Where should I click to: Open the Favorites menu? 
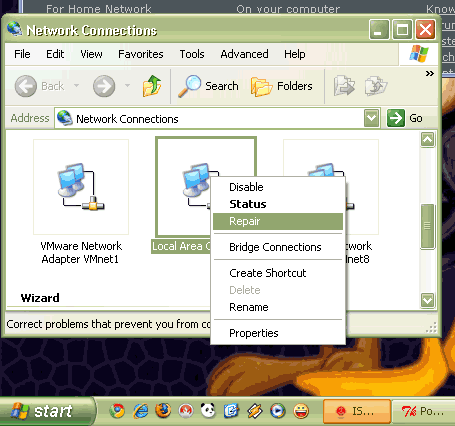(141, 54)
